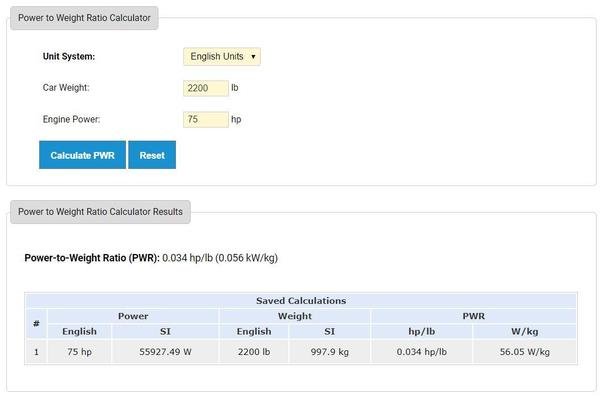This screenshot has height=398, width=600.
Task: Click the Power column header
Action: click(x=133, y=316)
